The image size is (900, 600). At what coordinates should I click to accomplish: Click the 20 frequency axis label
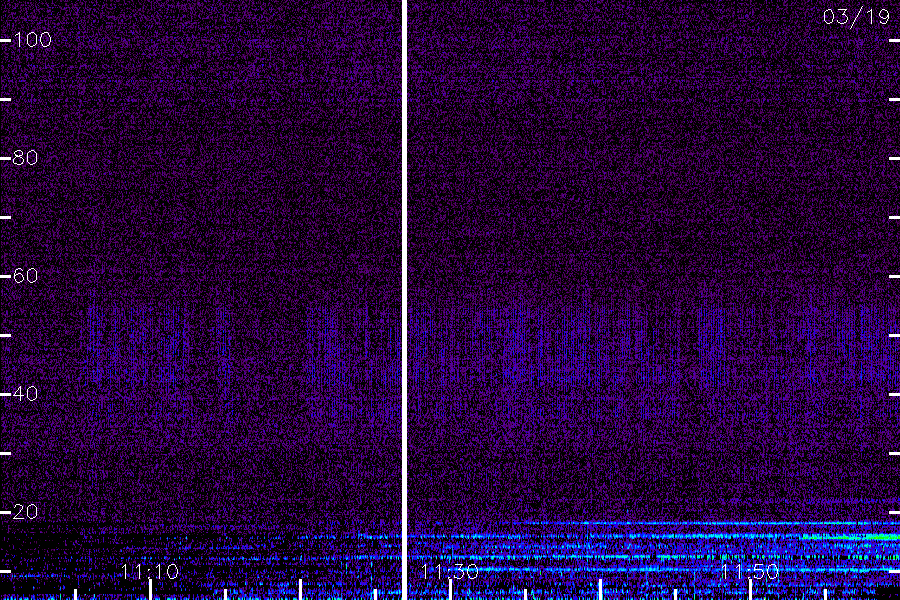(25, 512)
